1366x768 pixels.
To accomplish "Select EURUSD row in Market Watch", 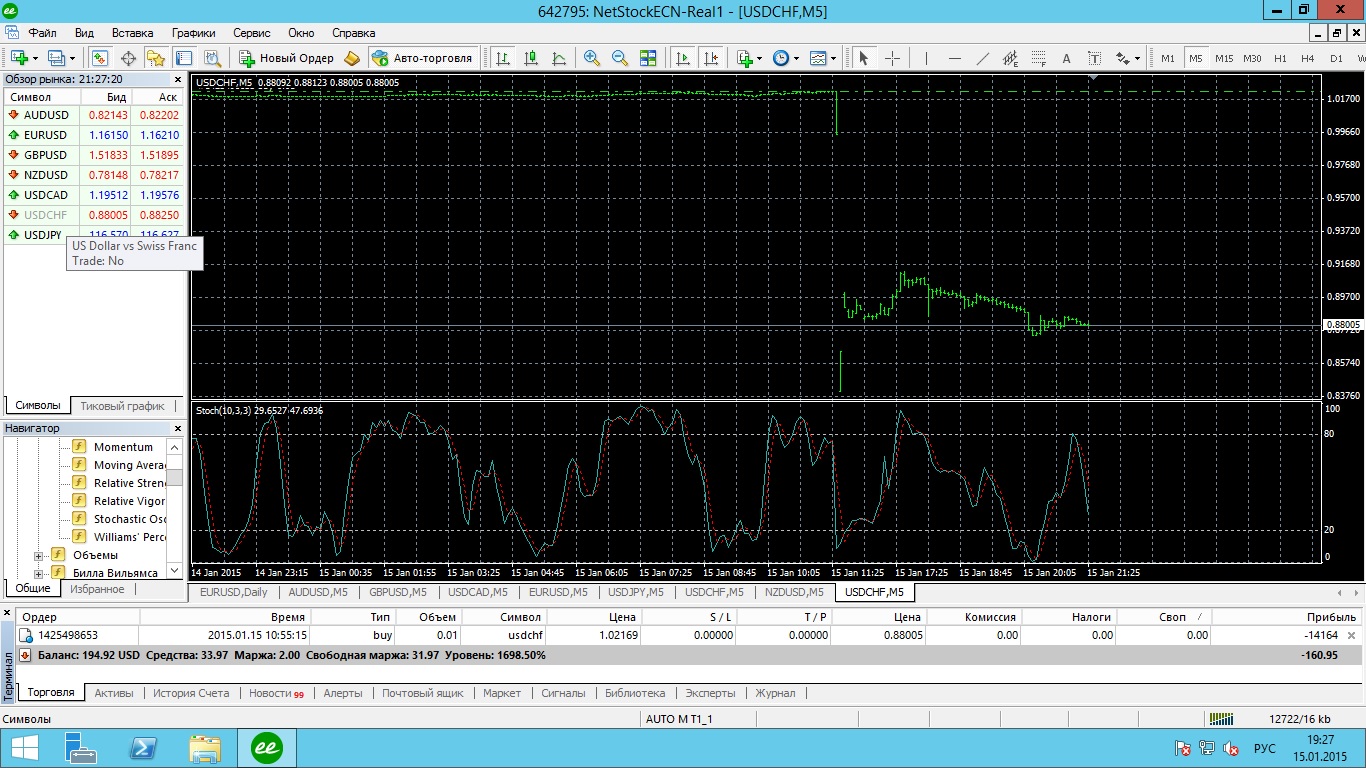I will click(94, 135).
